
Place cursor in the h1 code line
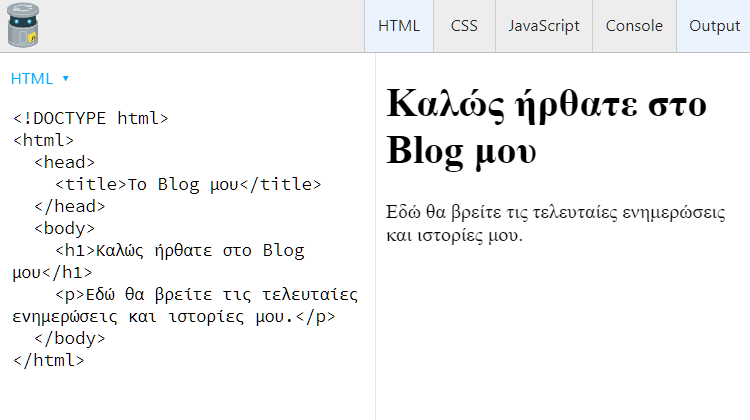pos(158,261)
